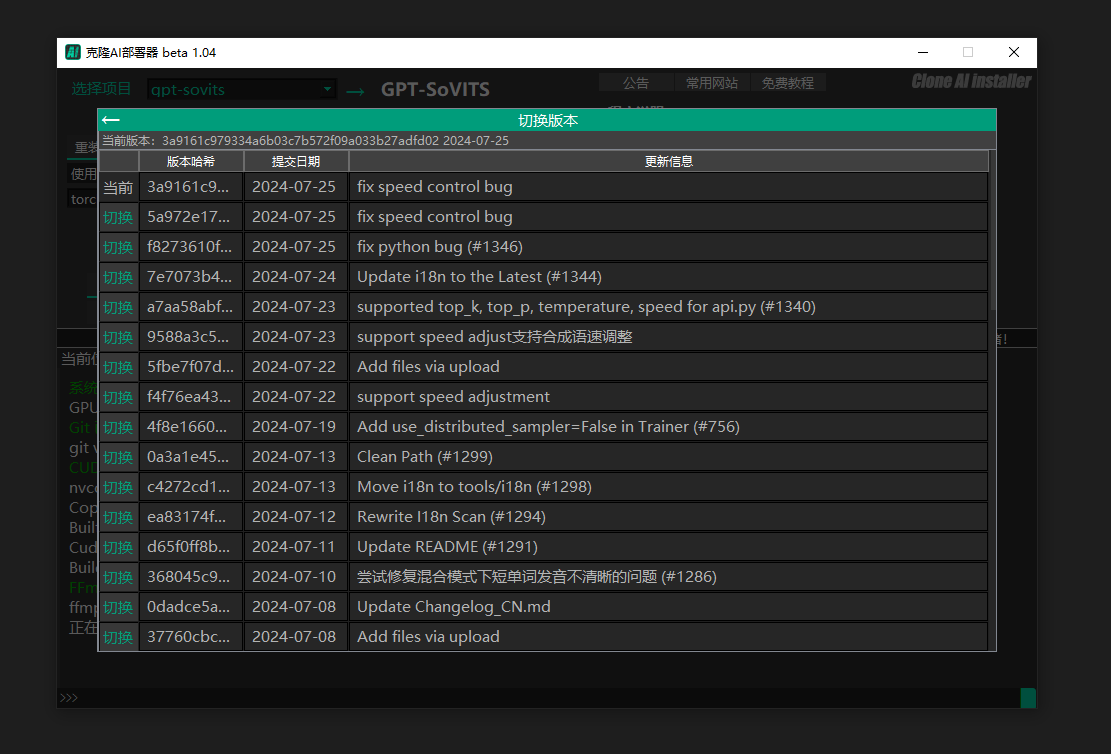Click 'support speed adjustment' message
Screen dimensions: 1111x754
[453, 397]
